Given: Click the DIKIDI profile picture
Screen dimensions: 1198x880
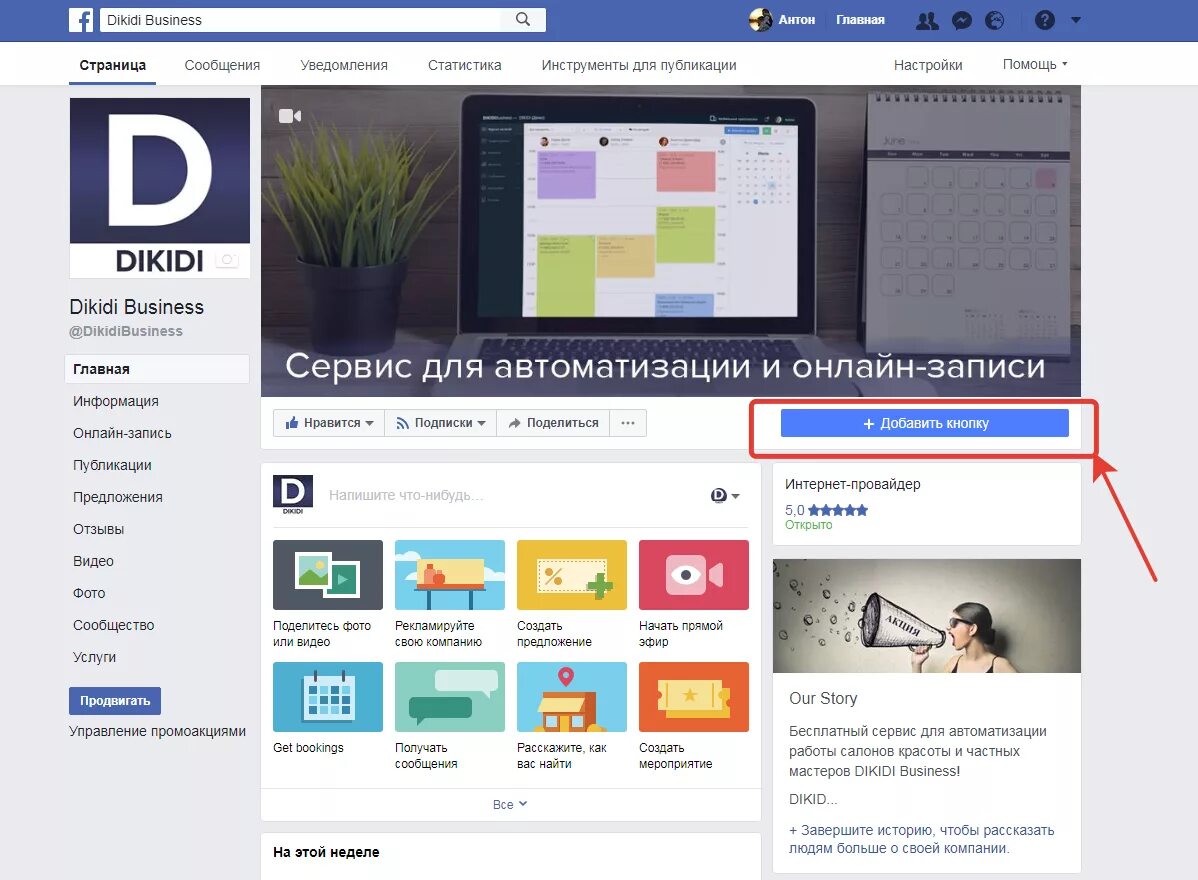Looking at the screenshot, I should pos(160,187).
